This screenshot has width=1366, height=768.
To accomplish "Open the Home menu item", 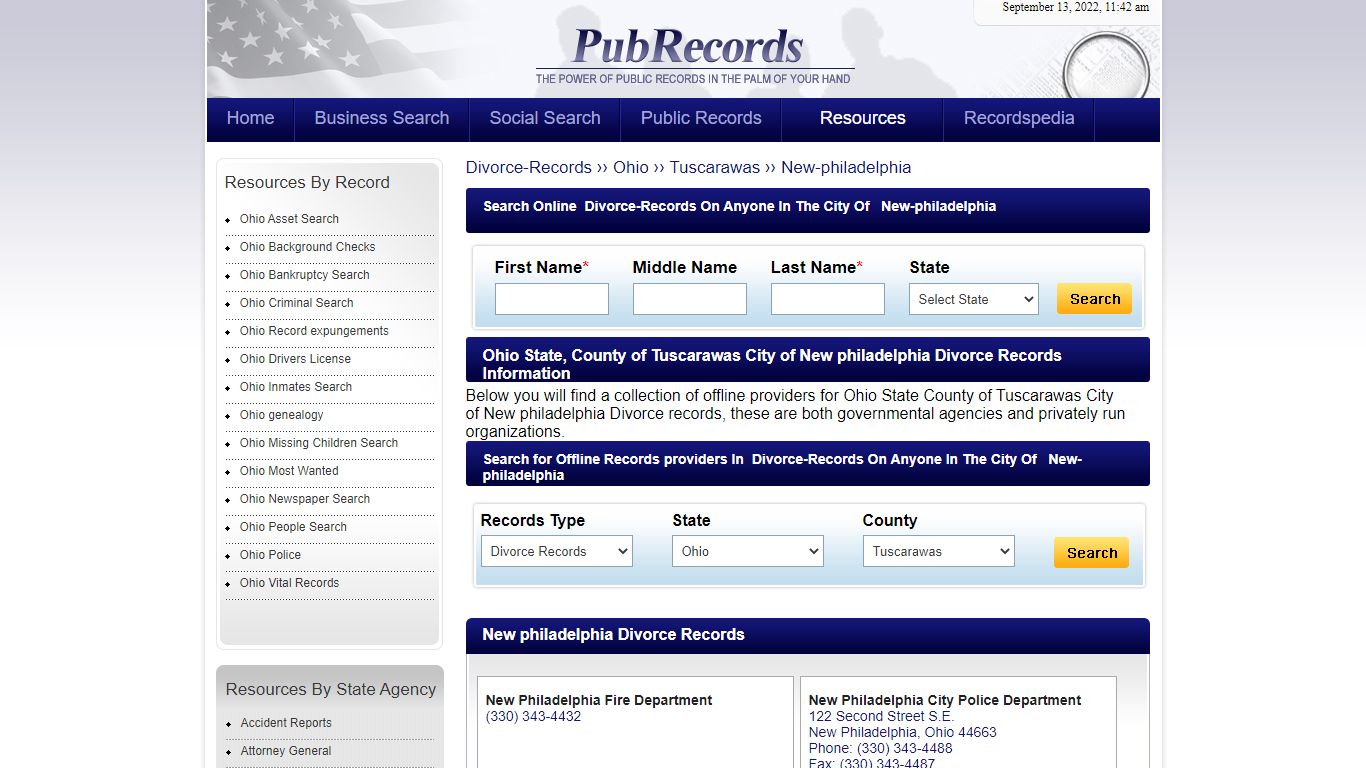I will pos(250,118).
